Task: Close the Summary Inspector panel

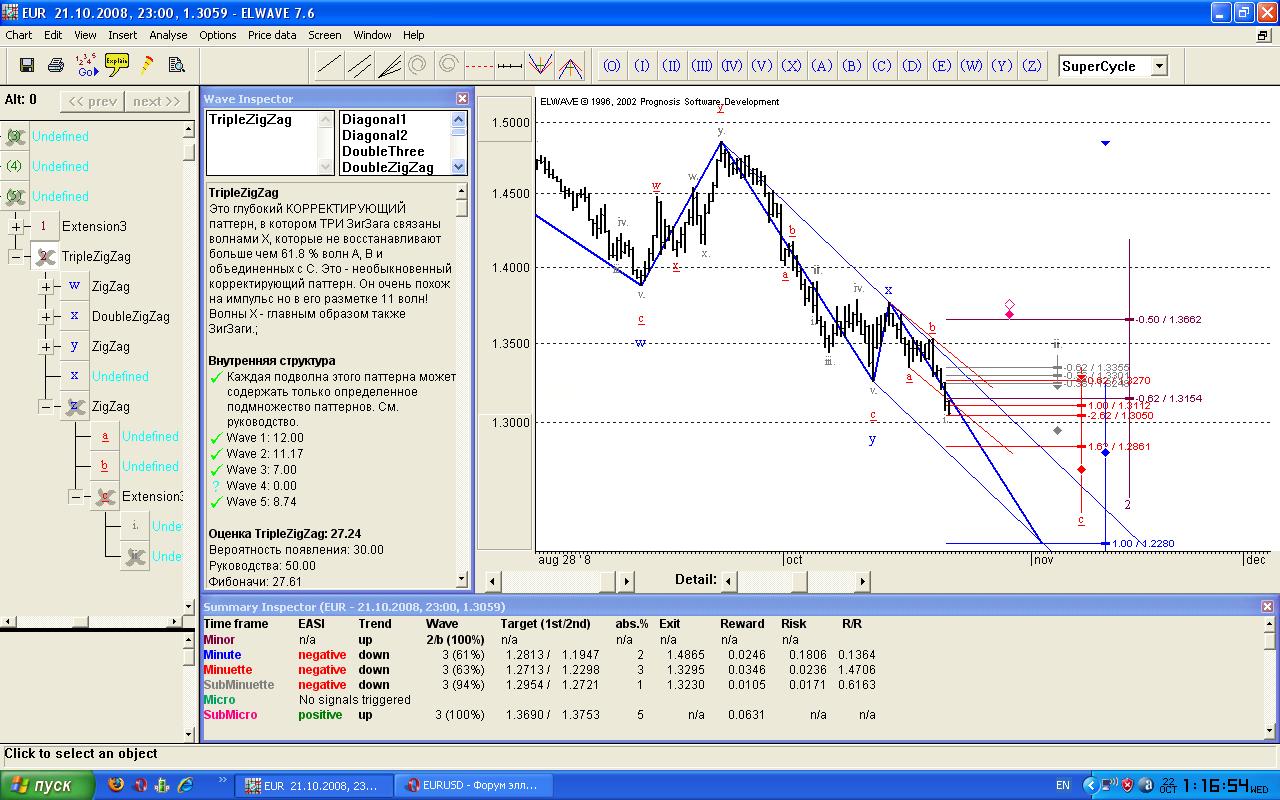Action: [x=1268, y=607]
